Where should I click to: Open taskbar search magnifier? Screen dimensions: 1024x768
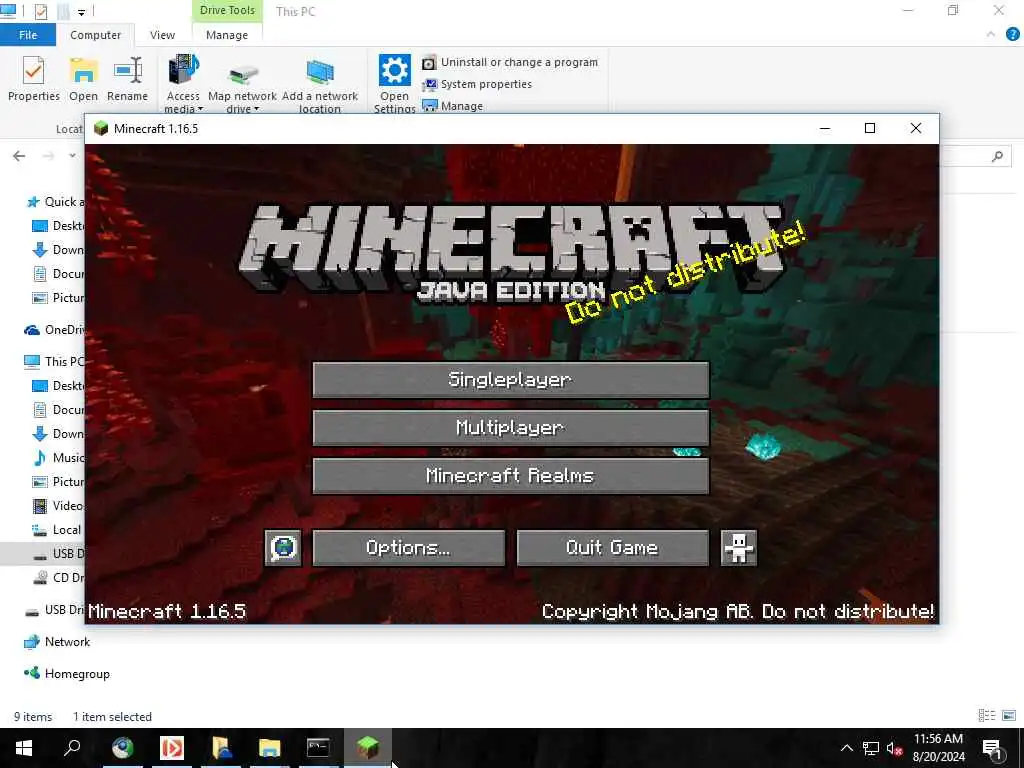coord(72,748)
